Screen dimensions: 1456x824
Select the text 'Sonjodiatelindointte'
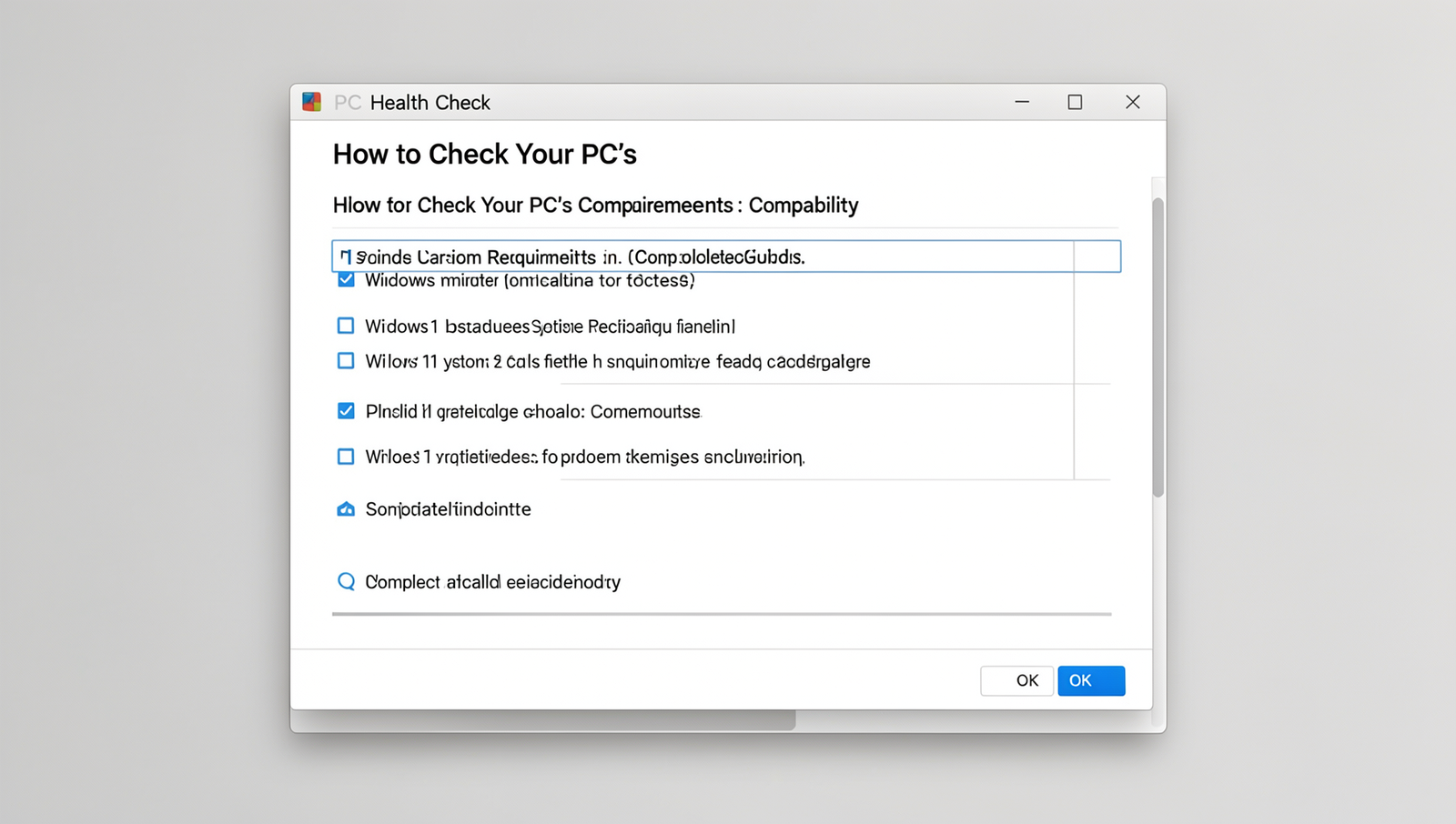[448, 509]
